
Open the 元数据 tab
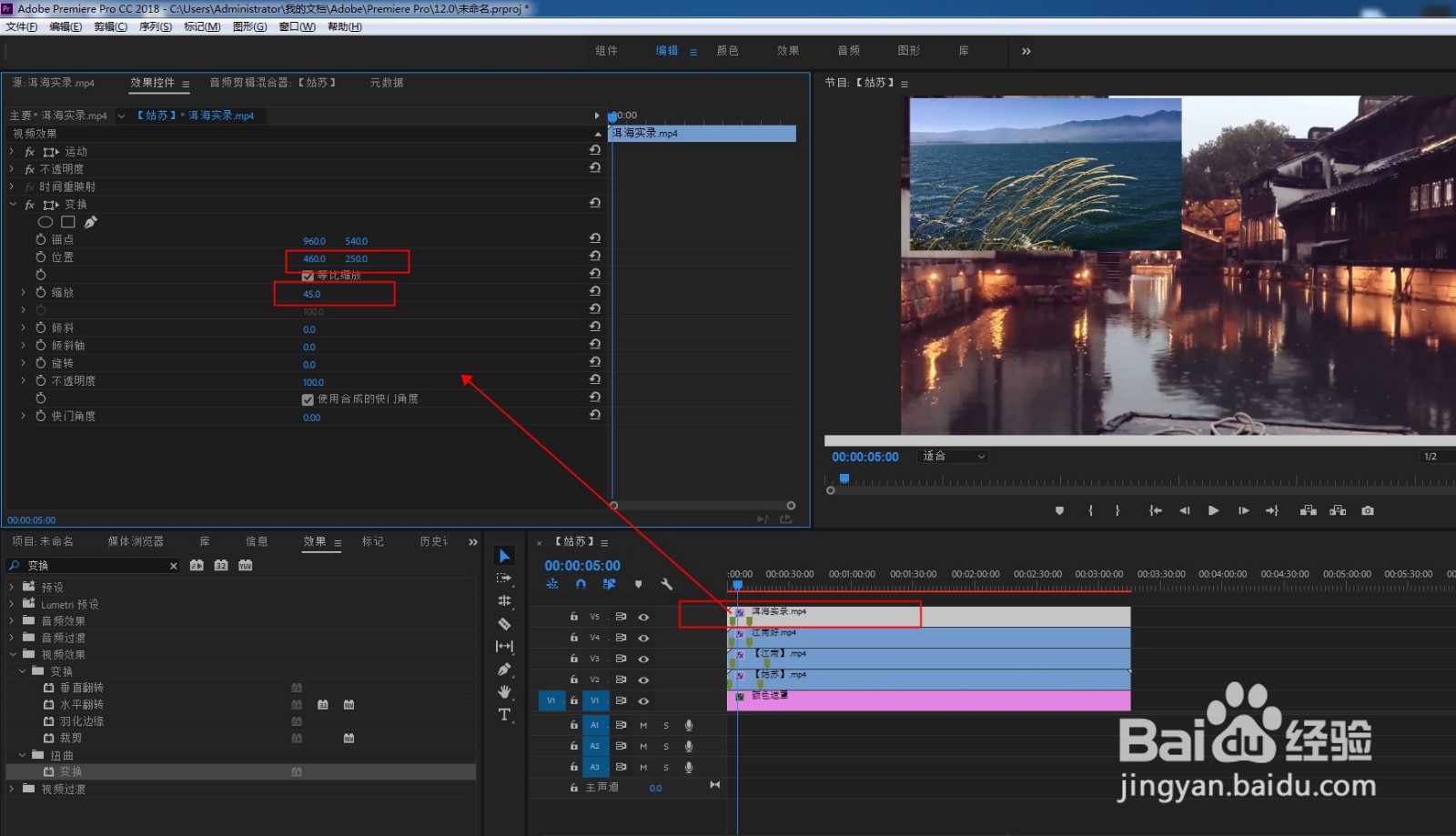point(387,83)
